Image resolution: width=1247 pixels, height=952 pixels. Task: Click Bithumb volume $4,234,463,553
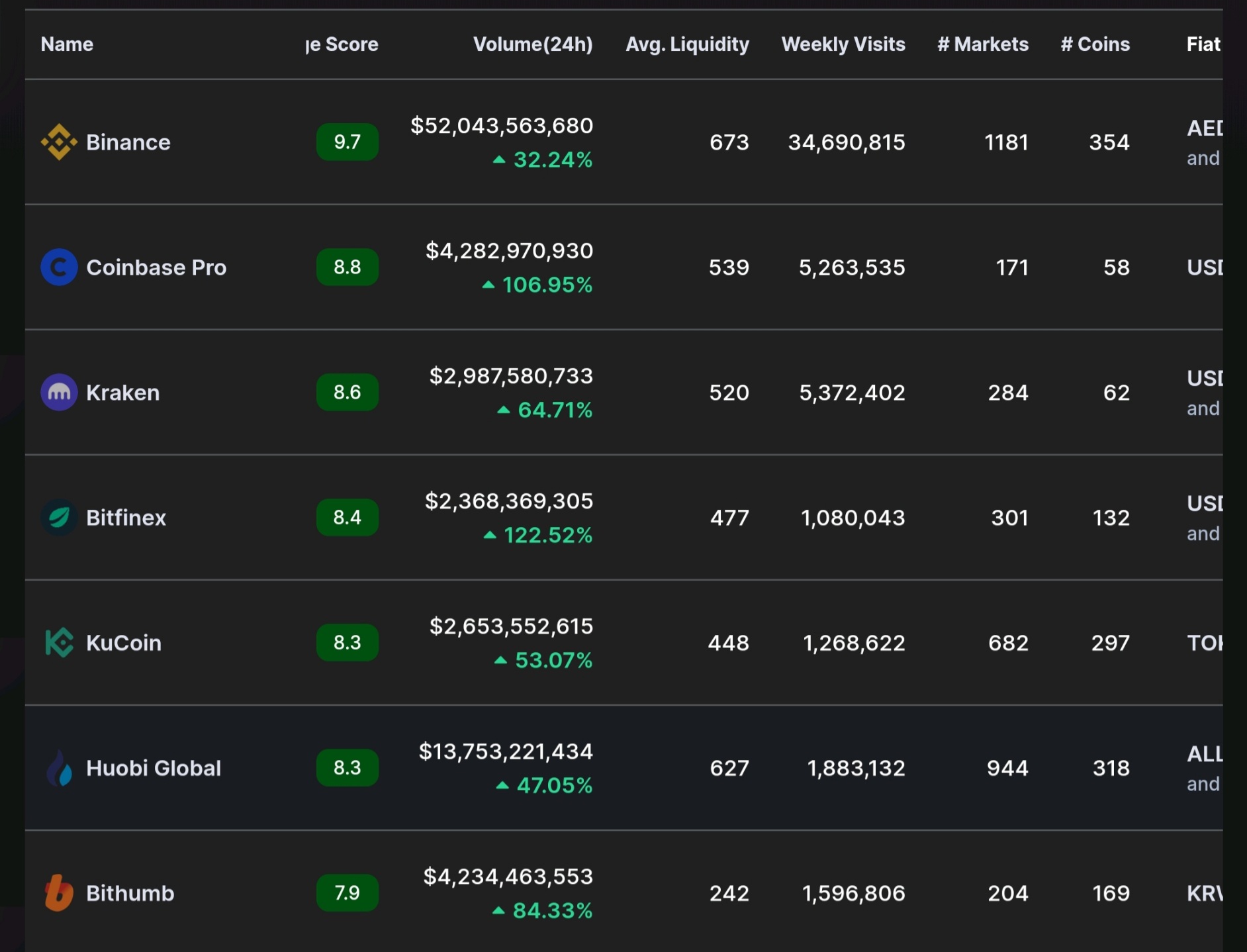point(508,877)
